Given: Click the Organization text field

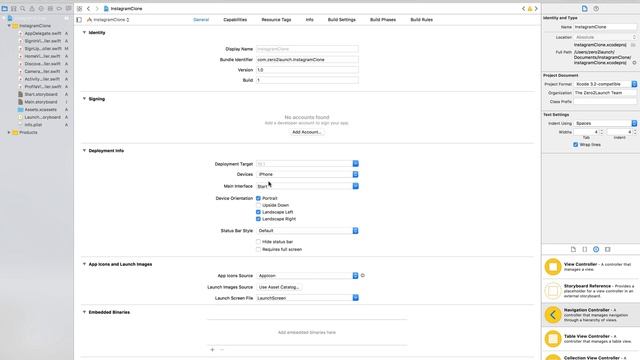Looking at the screenshot, I should pyautogui.click(x=605, y=93).
